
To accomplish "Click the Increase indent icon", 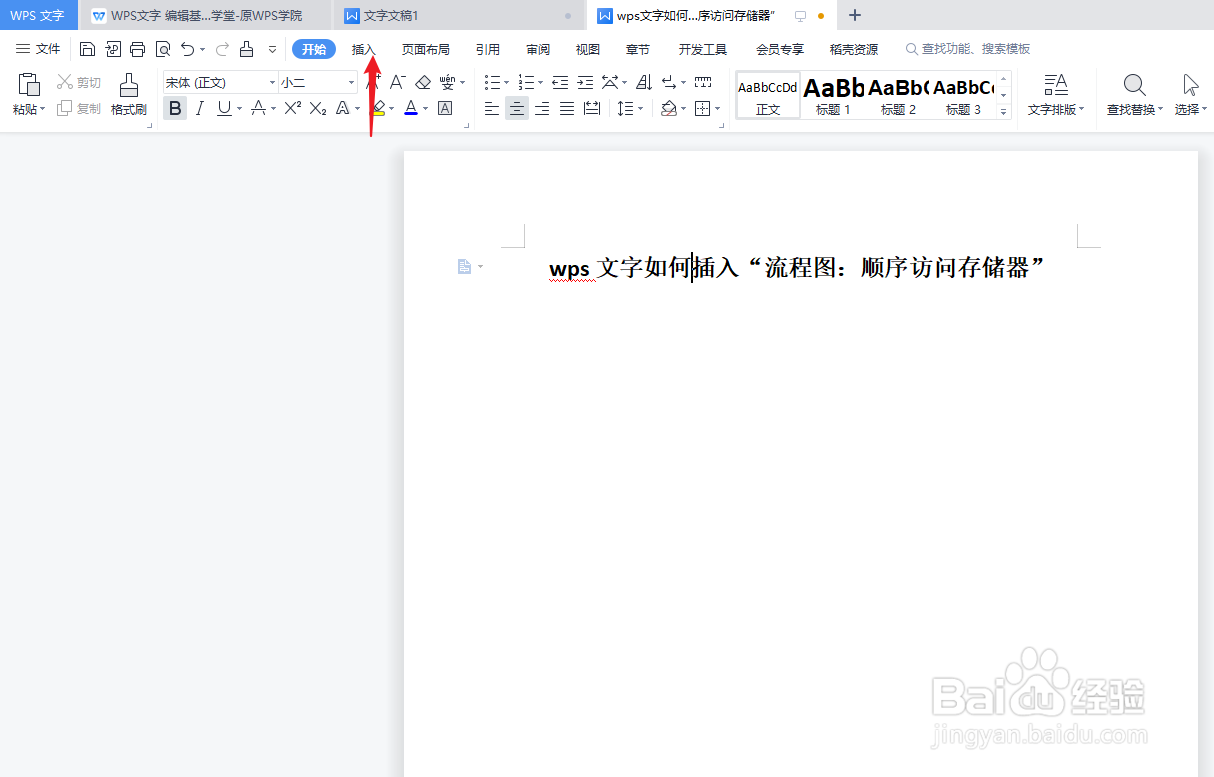I will pos(585,82).
